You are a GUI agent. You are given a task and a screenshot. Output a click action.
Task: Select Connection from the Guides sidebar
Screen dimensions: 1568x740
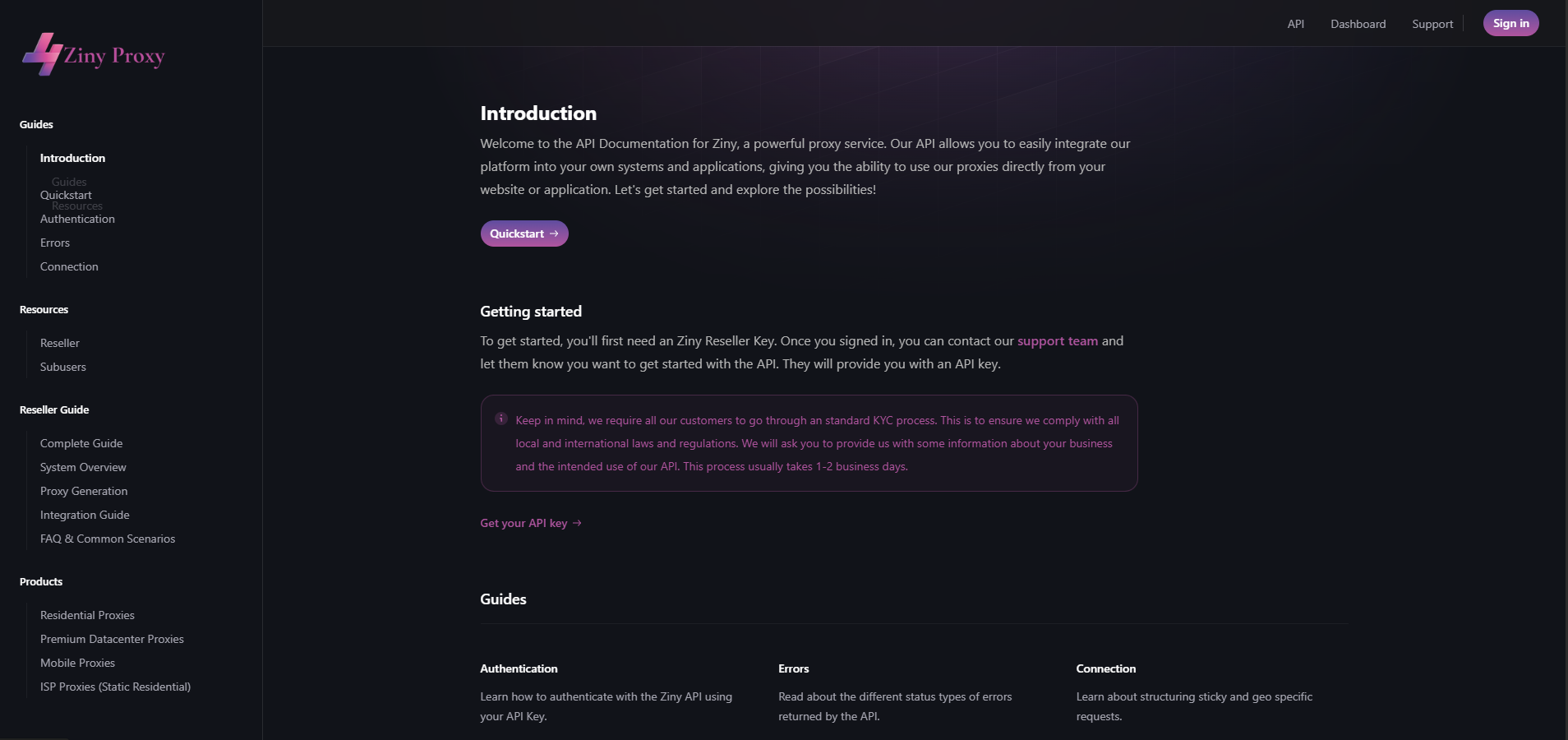tap(69, 266)
